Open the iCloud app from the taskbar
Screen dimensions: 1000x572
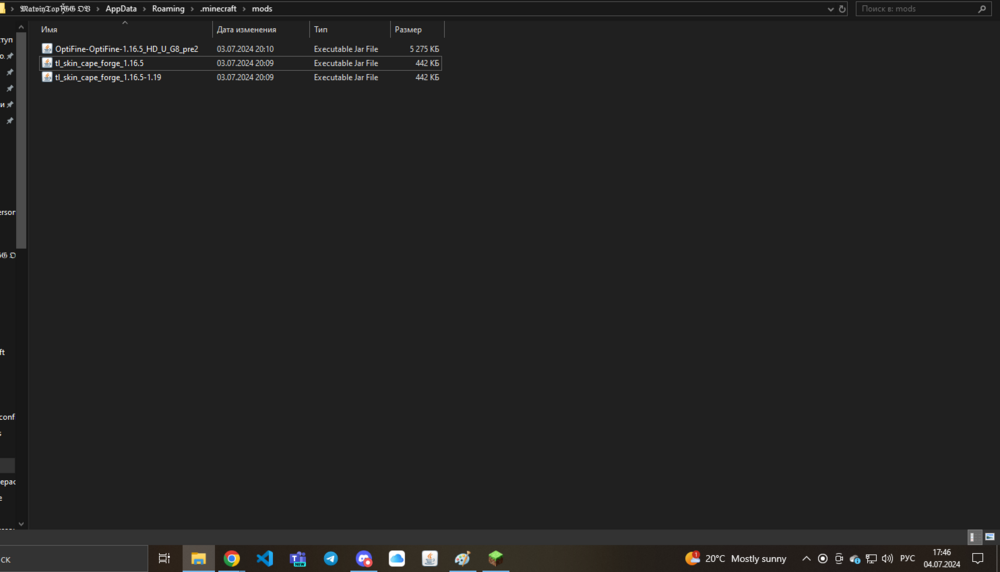pyautogui.click(x=397, y=559)
